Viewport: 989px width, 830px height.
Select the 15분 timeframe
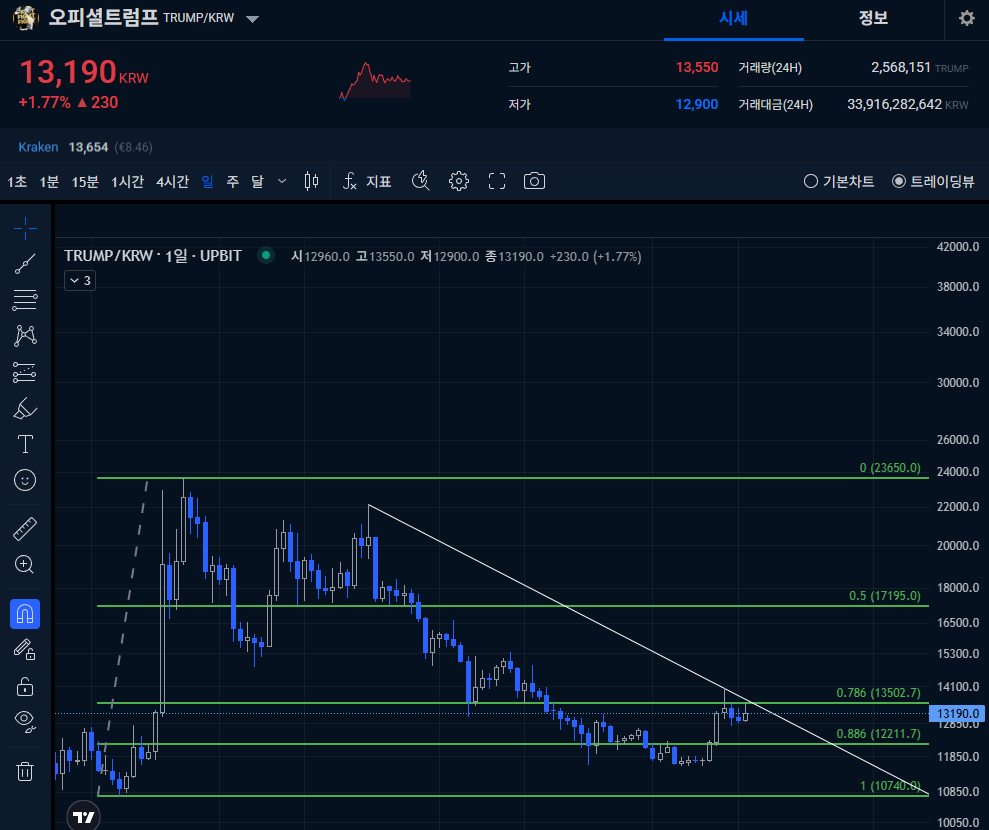pos(85,182)
